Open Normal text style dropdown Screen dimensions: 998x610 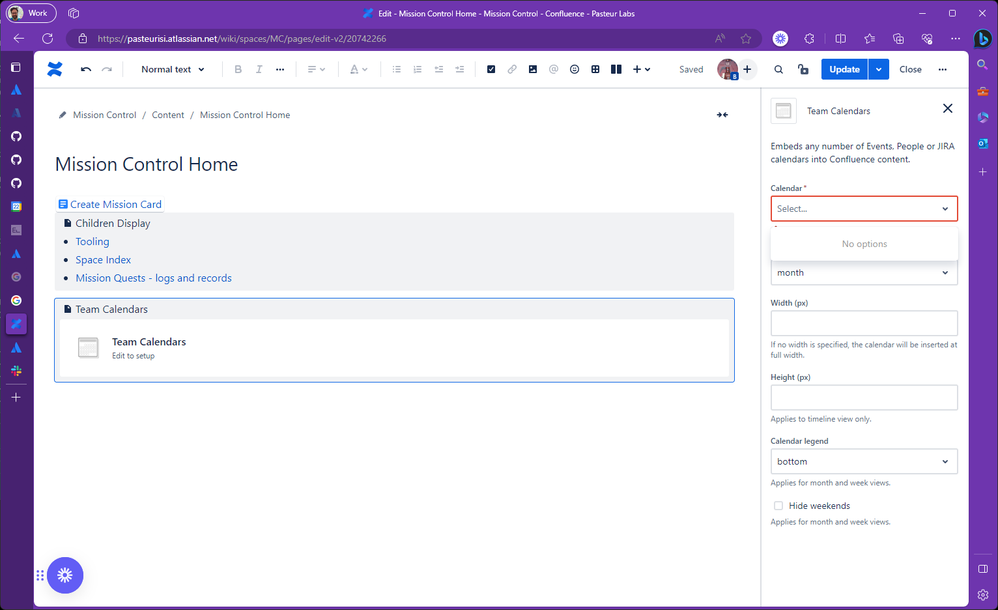172,69
